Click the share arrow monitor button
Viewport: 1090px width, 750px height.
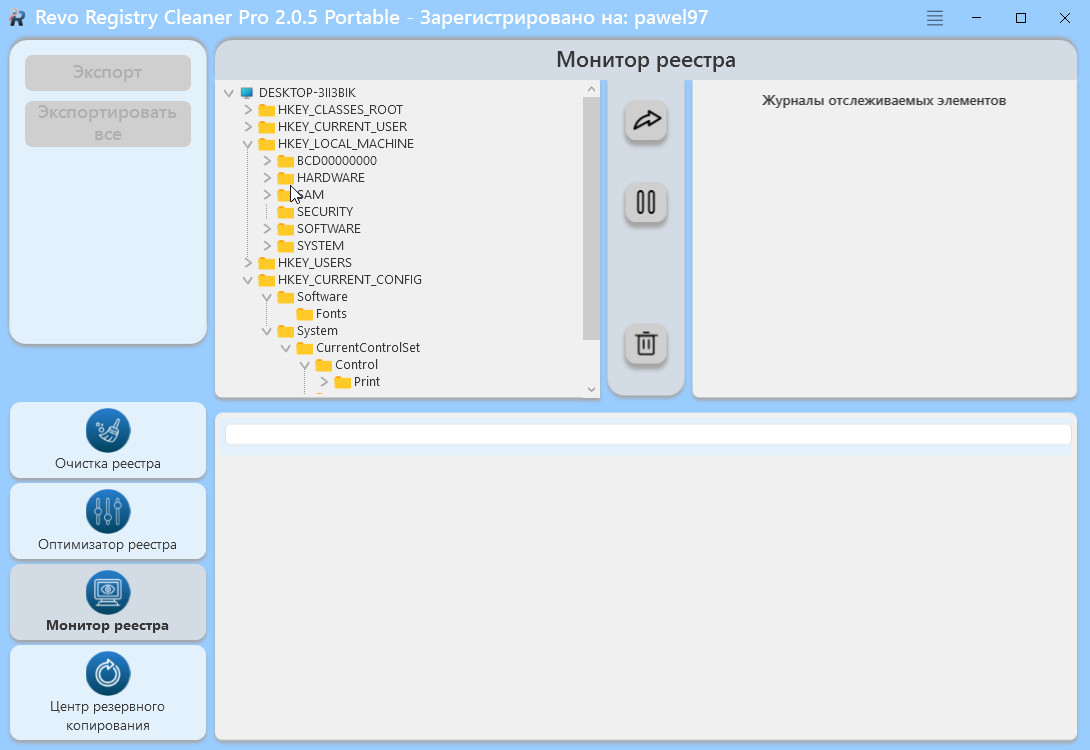(646, 121)
